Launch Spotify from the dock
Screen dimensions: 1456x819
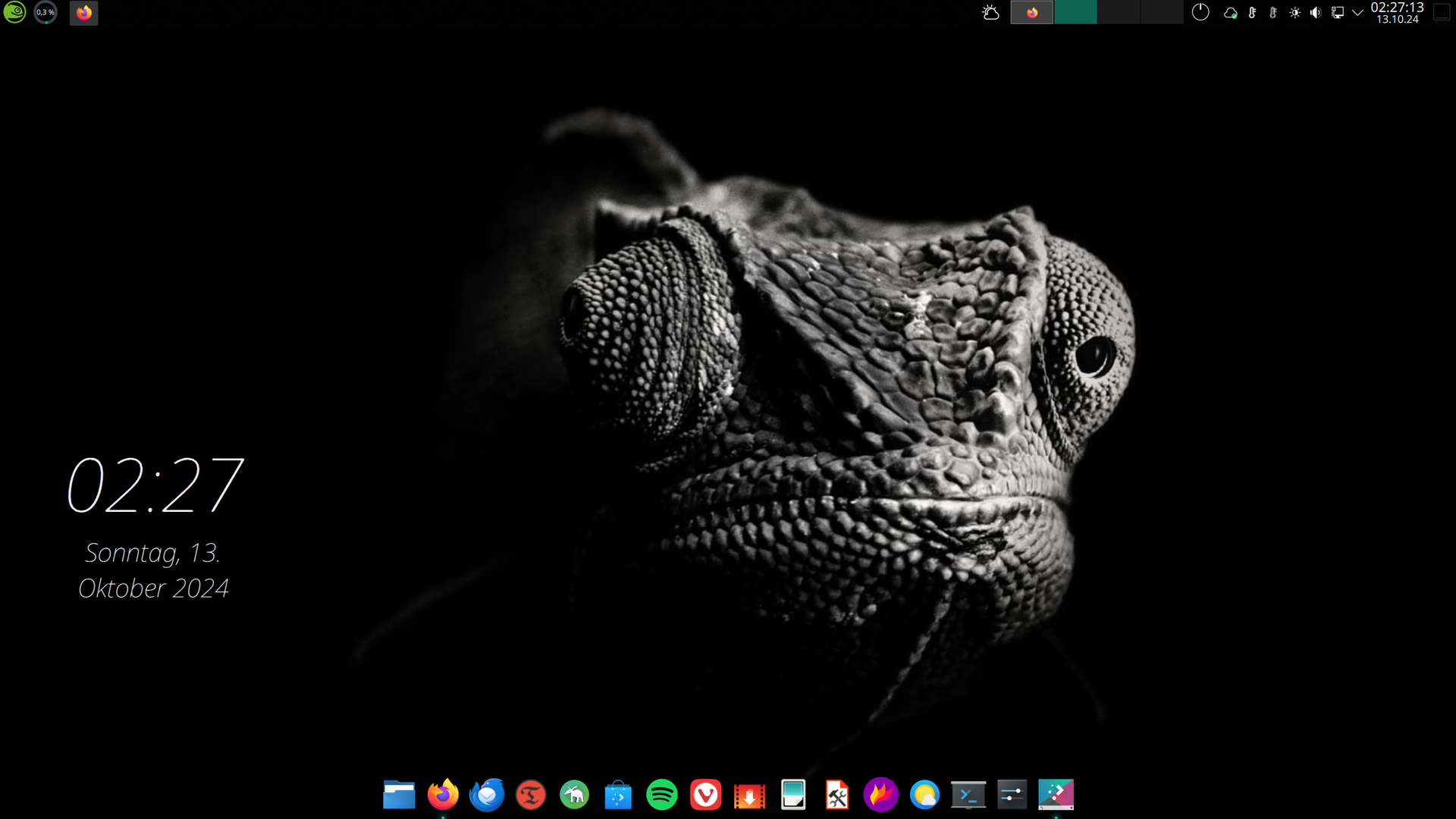662,795
